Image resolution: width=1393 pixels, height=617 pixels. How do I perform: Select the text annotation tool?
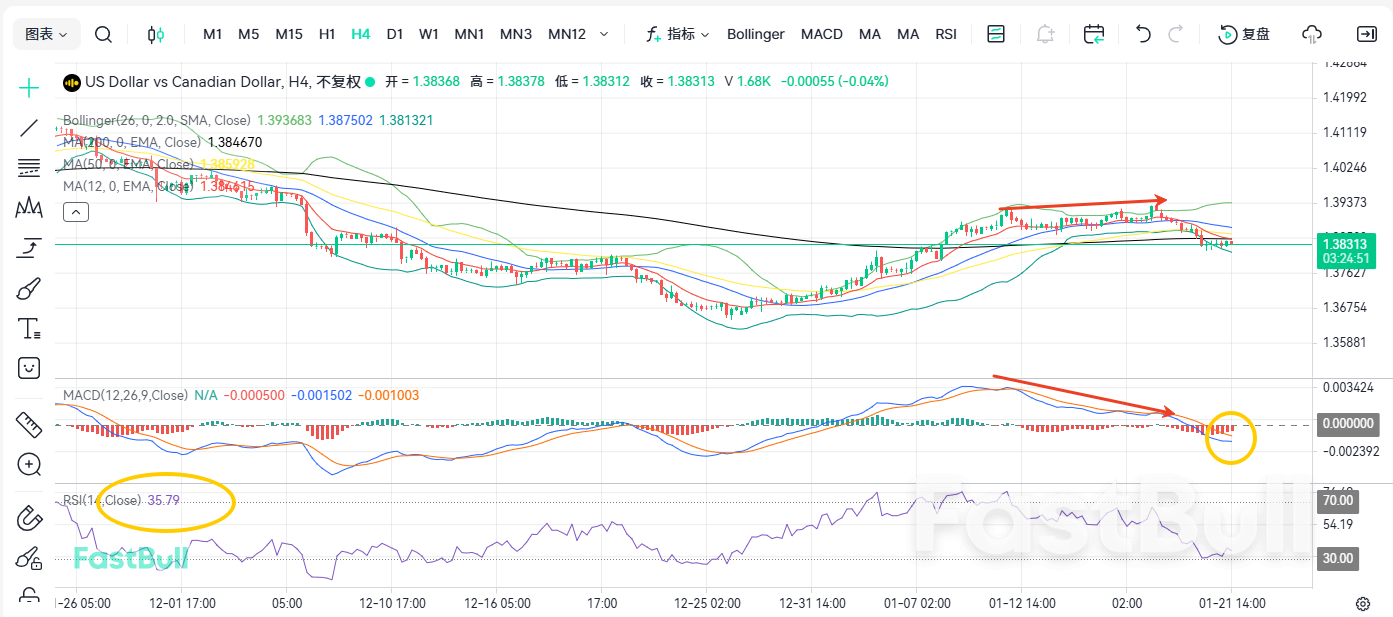28,328
